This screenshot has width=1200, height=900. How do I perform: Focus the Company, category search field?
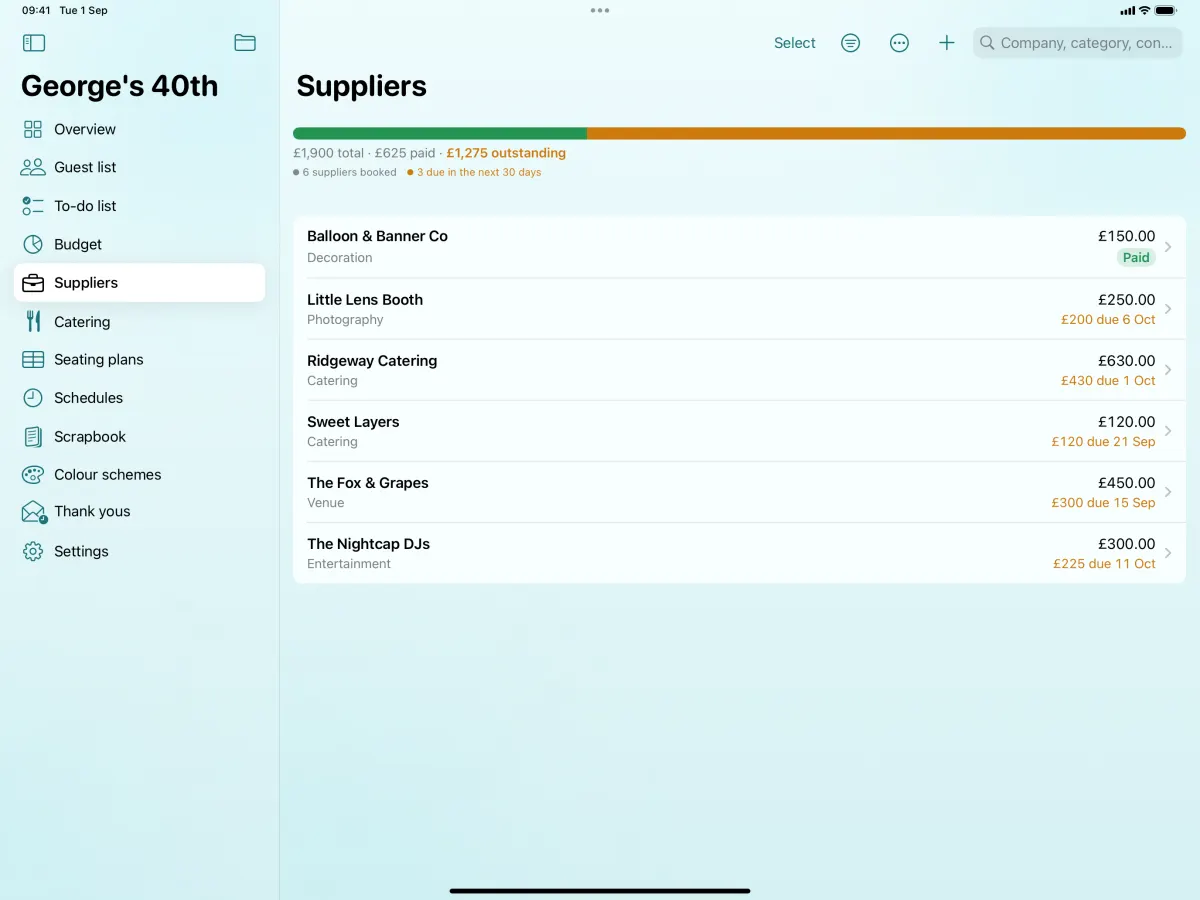point(1078,43)
